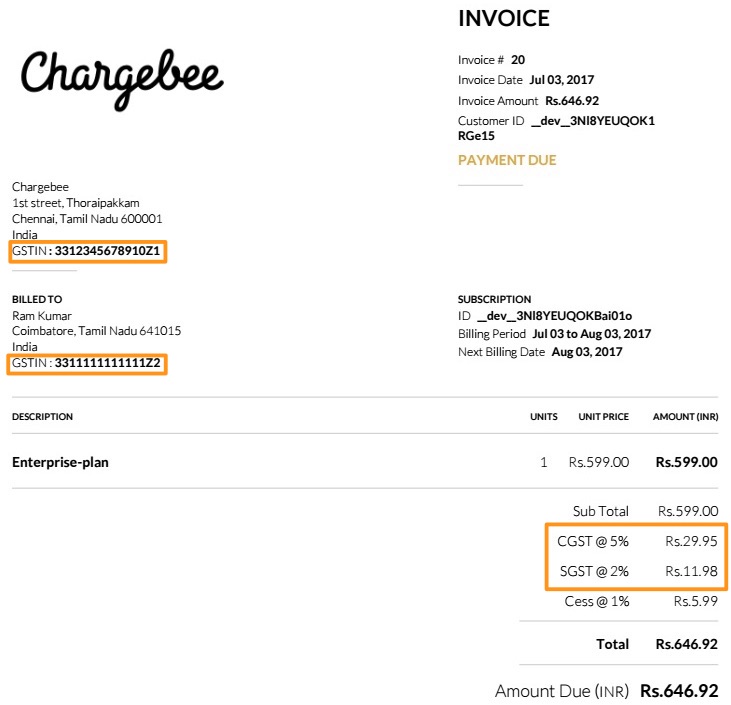Click the Amount Due (INR) total
The width and height of the screenshot is (731, 705).
(x=679, y=691)
